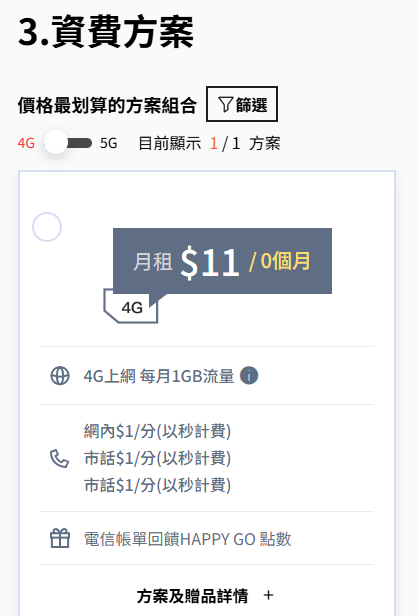
Task: Click the 價格最划算的方案組合 label
Action: pyautogui.click(x=107, y=105)
